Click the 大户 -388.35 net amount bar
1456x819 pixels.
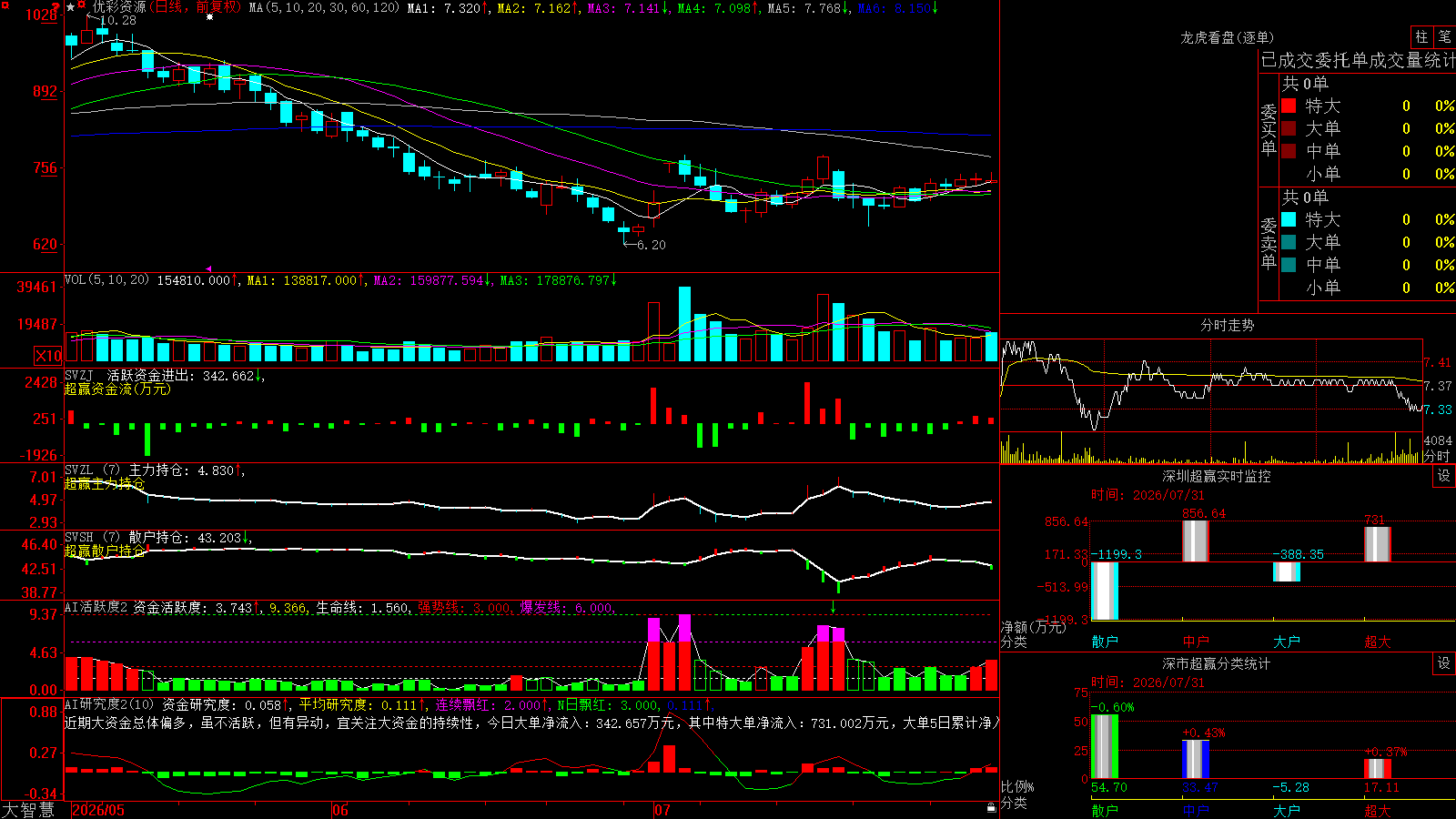1287,571
